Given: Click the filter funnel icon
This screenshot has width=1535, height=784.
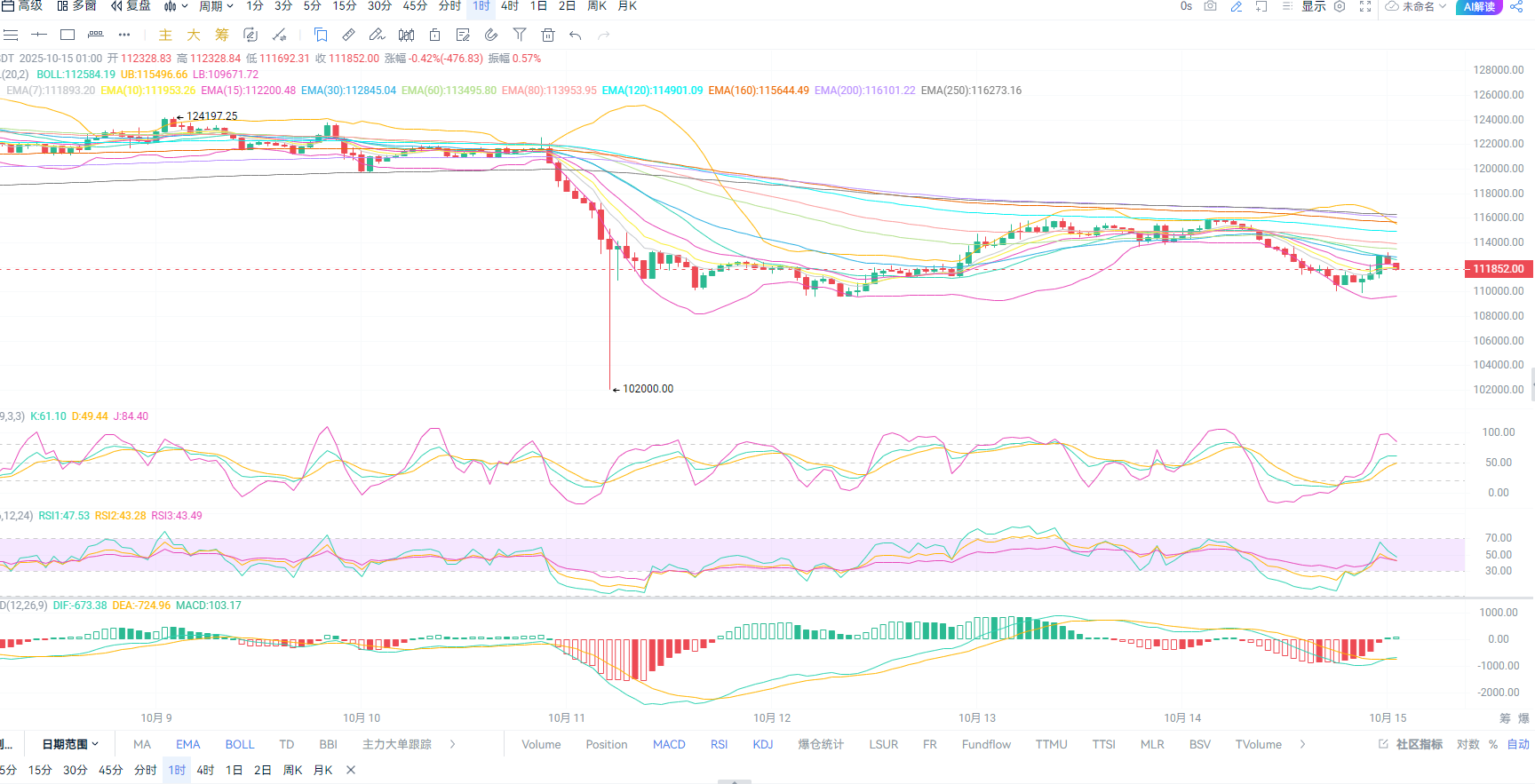Looking at the screenshot, I should [520, 36].
